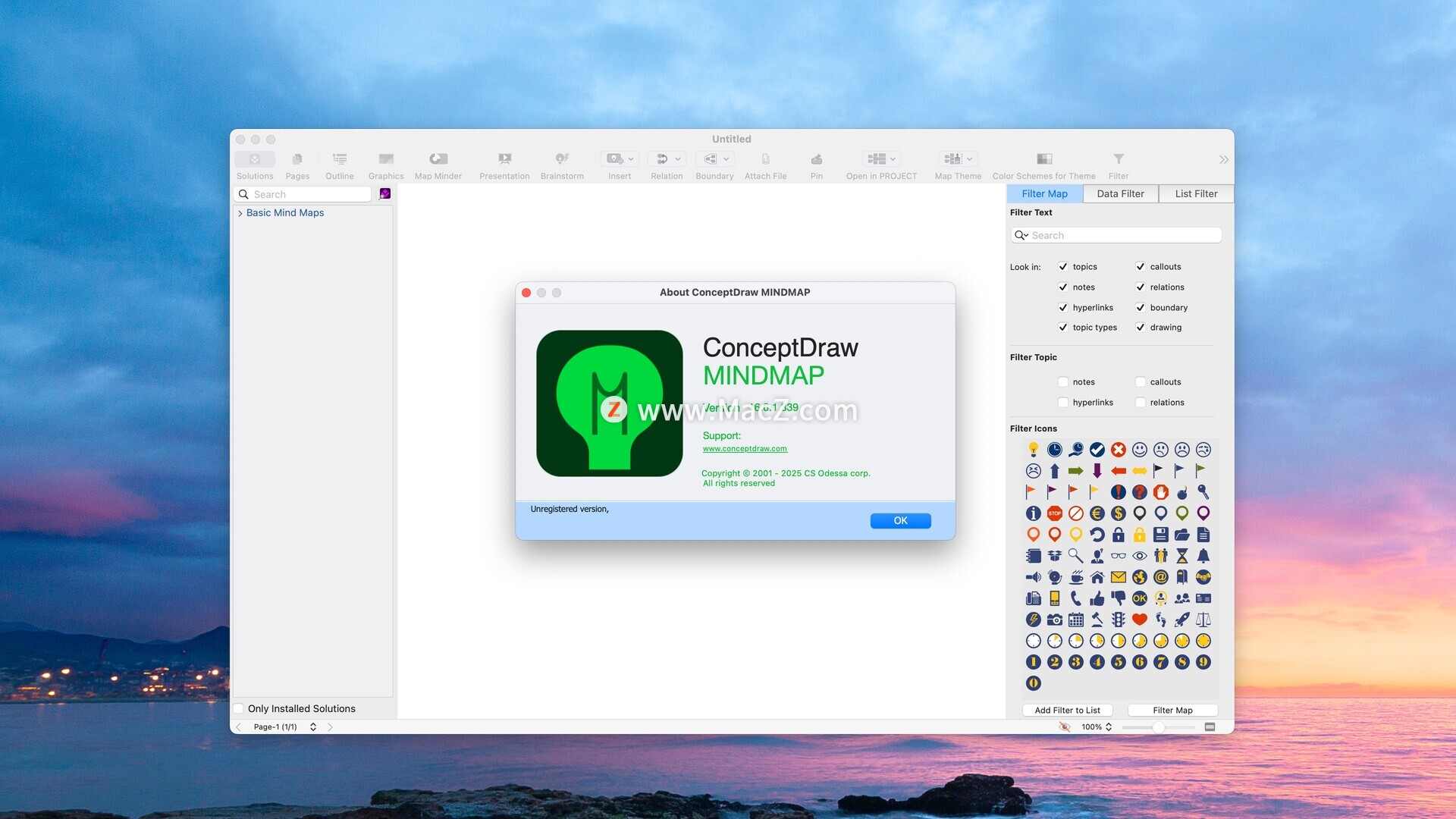Click the rocket filter icon

pos(1181,620)
